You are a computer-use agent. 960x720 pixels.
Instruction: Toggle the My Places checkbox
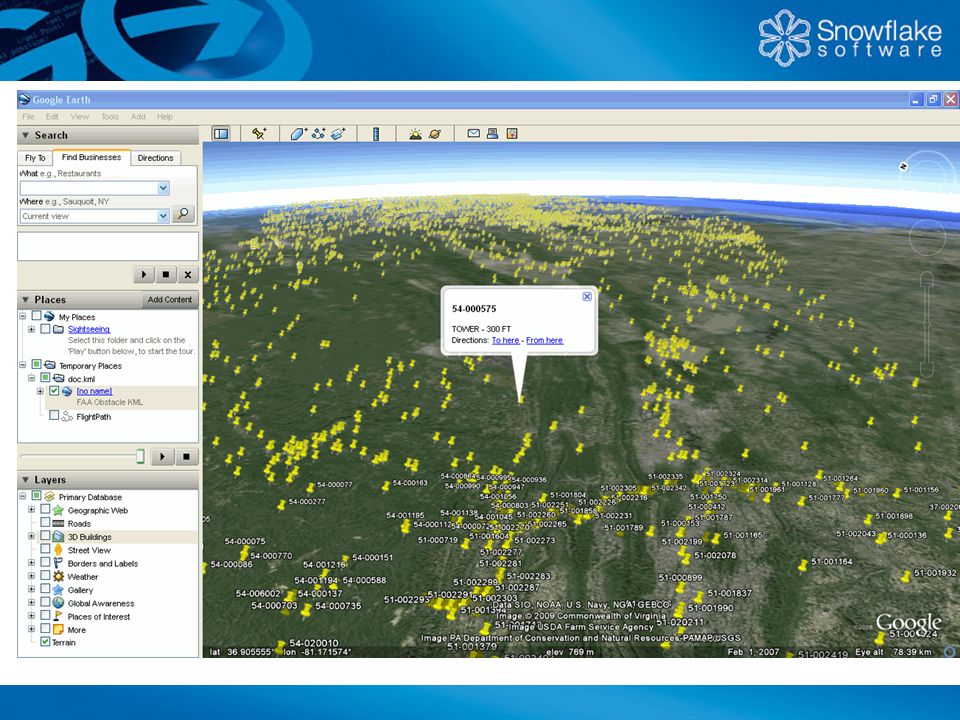click(x=36, y=316)
